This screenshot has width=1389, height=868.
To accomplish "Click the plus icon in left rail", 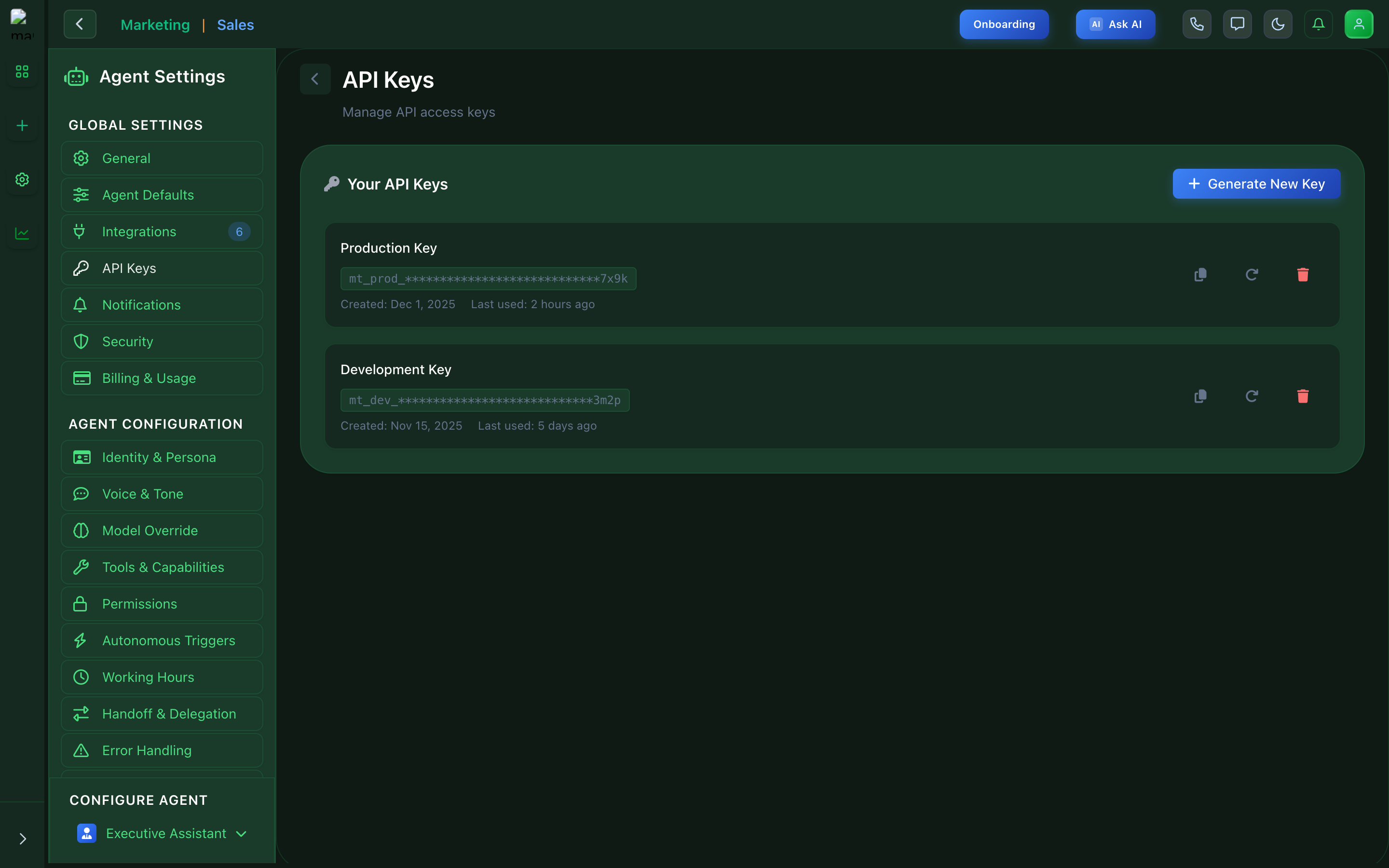I will pos(22,125).
